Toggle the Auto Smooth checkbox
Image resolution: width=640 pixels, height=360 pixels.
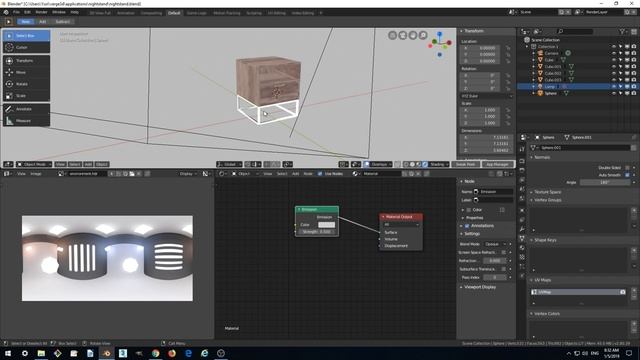click(x=627, y=175)
